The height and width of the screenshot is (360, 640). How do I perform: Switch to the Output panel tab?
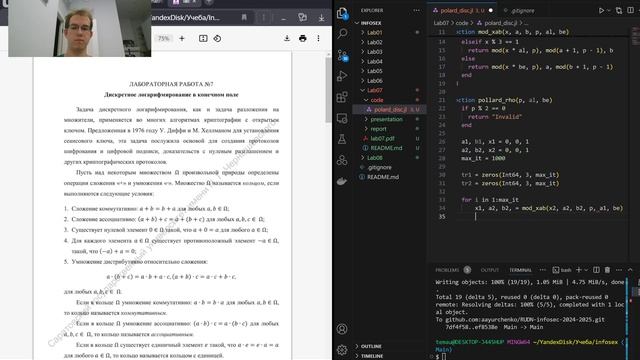click(489, 270)
